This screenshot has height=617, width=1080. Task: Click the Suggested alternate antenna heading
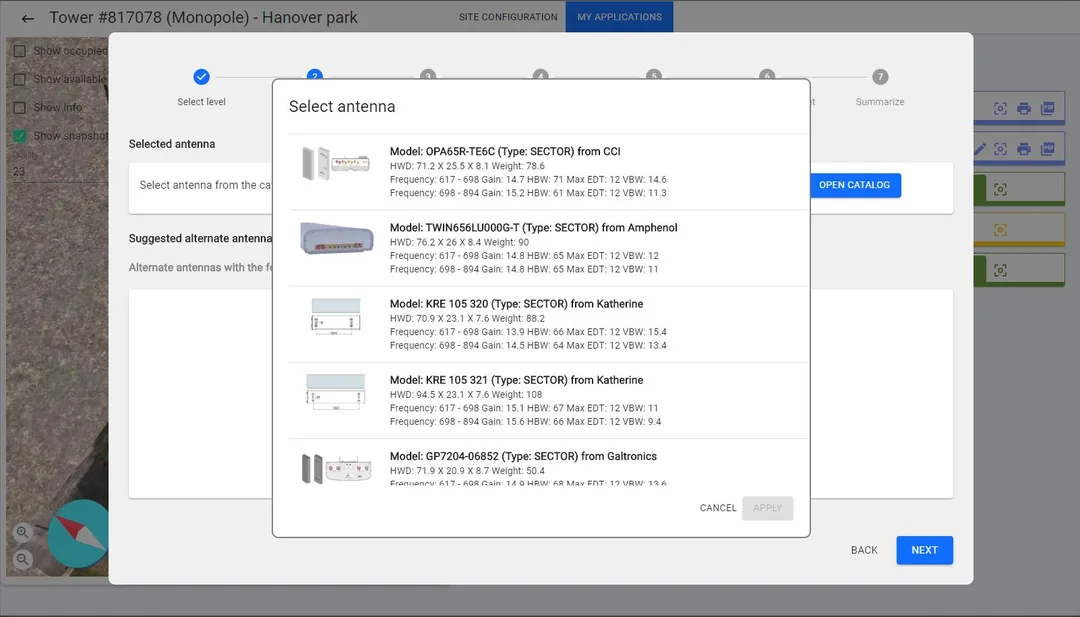pyautogui.click(x=200, y=238)
